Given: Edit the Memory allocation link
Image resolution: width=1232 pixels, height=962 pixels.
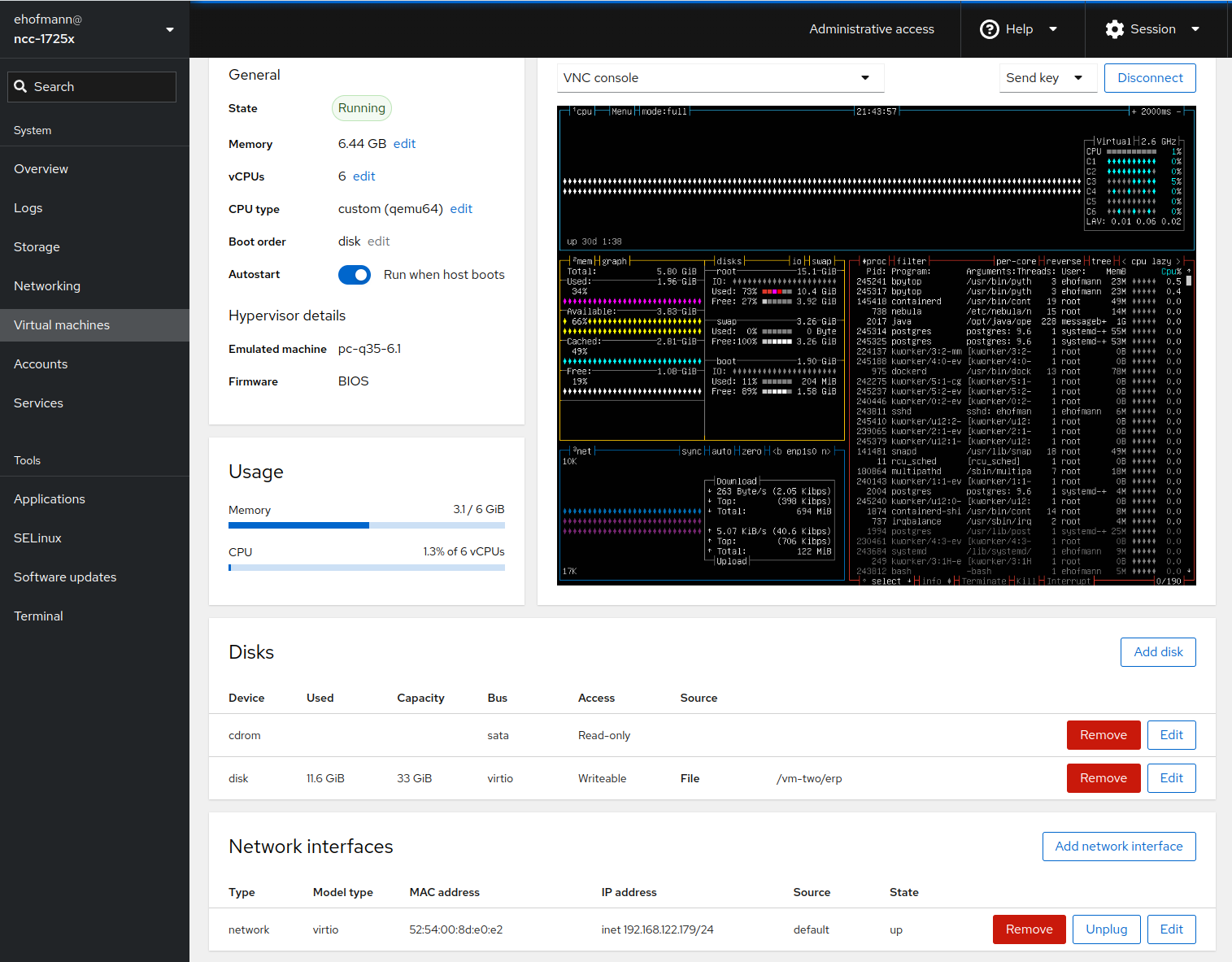Looking at the screenshot, I should point(404,144).
